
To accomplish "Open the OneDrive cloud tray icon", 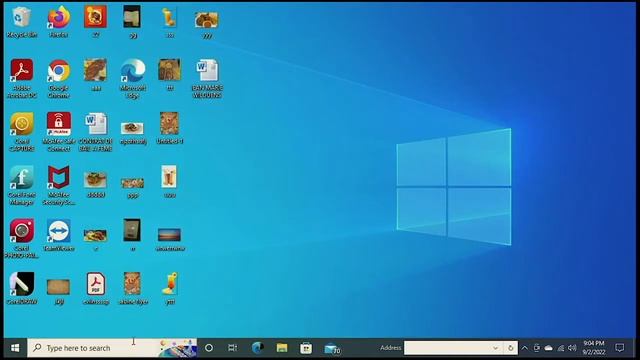I will click(549, 348).
